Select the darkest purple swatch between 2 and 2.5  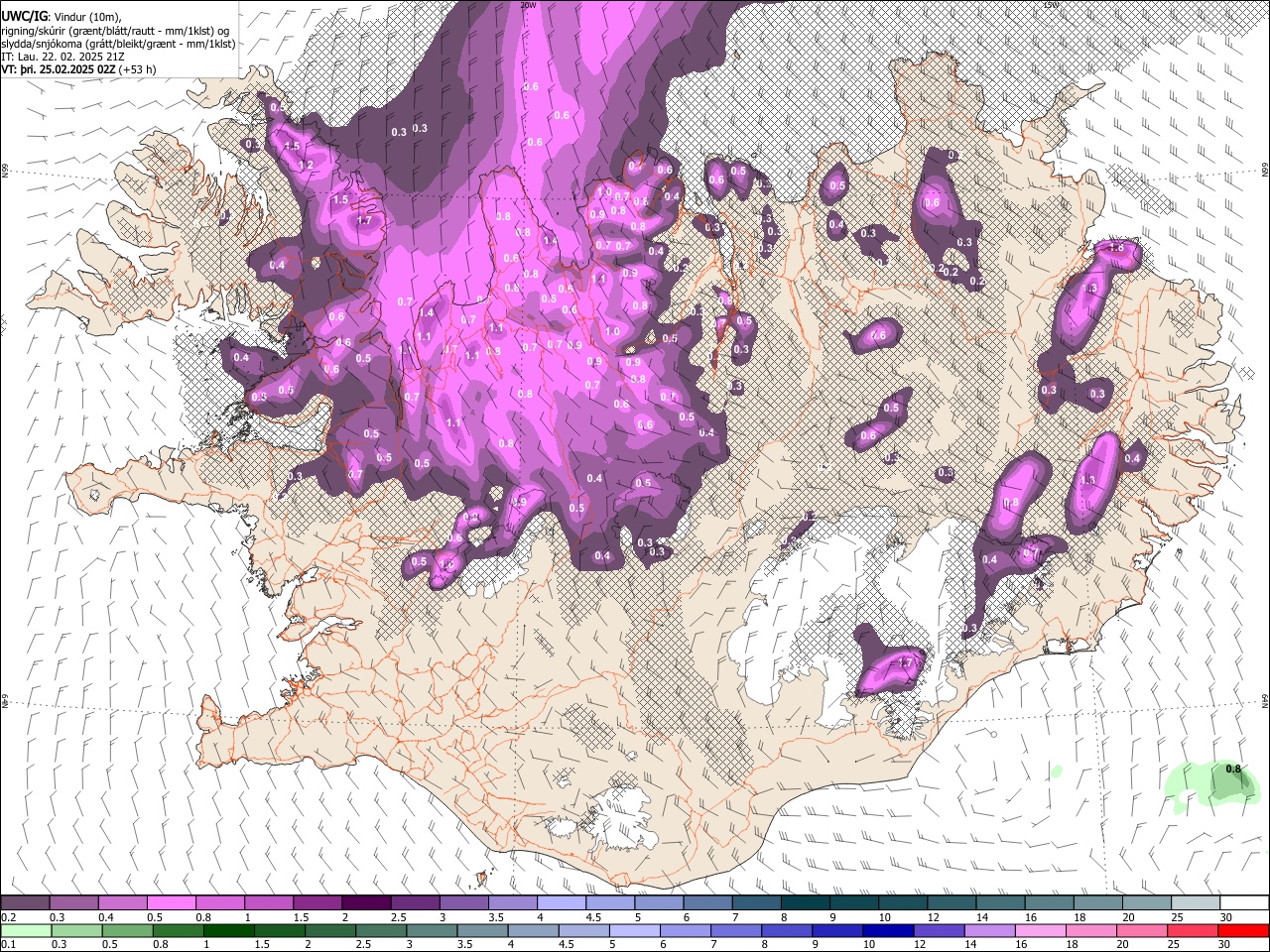[366, 903]
